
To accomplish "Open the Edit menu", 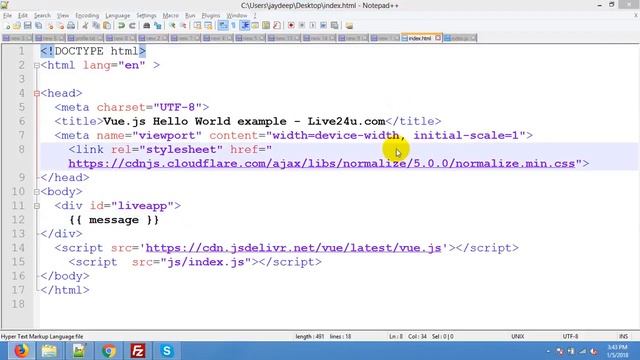I will (23, 16).
